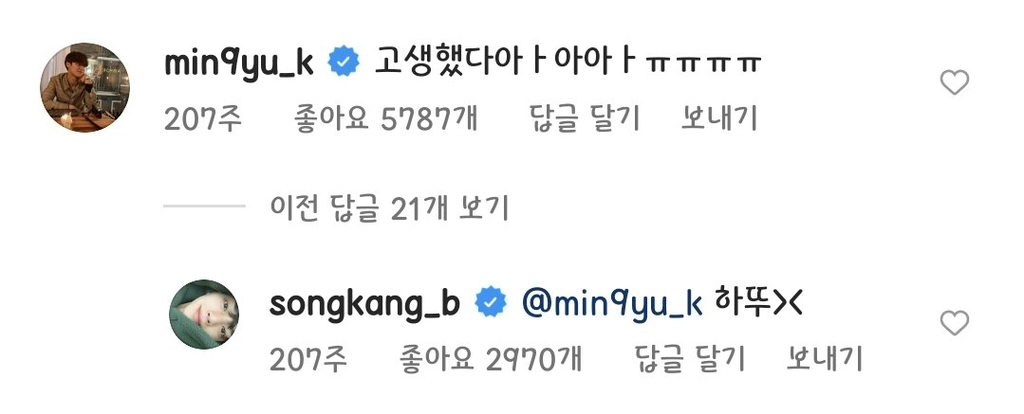
Task: Click the 207주 timestamp on min9yu_k's comment
Action: point(203,119)
